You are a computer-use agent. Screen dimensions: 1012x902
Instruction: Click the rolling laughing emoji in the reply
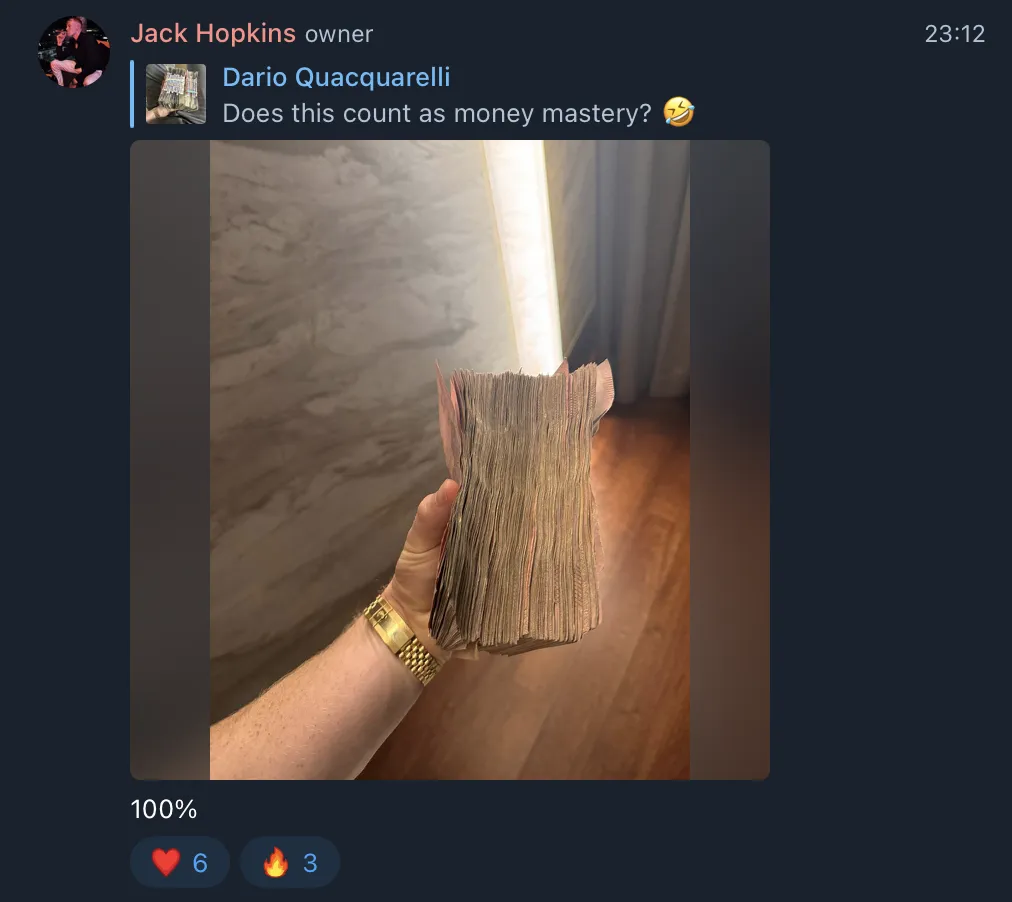click(679, 112)
